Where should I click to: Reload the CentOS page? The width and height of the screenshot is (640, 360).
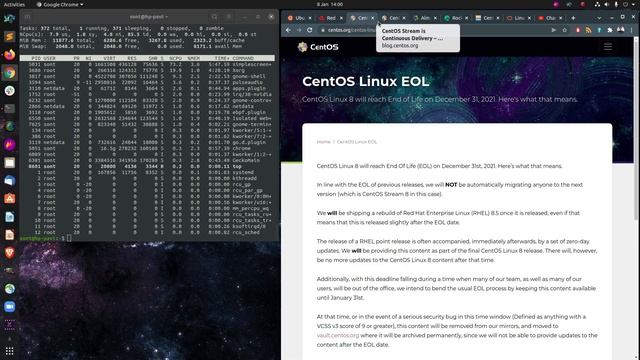pyautogui.click(x=310, y=30)
